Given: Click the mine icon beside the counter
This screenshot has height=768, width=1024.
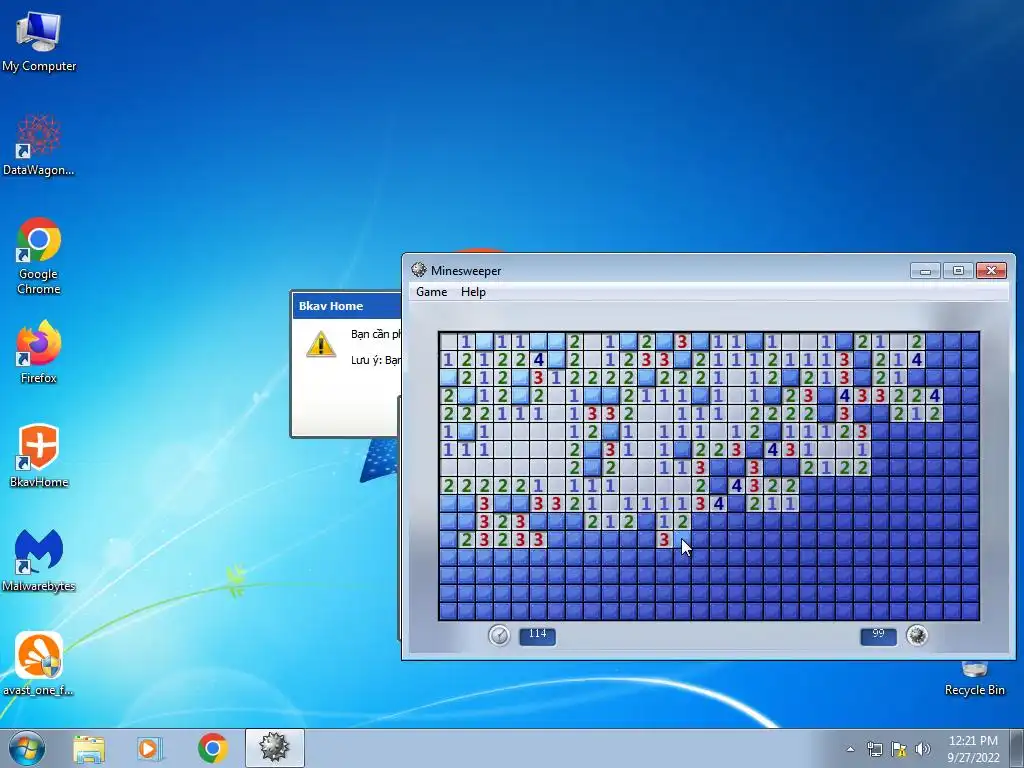Looking at the screenshot, I should point(917,635).
